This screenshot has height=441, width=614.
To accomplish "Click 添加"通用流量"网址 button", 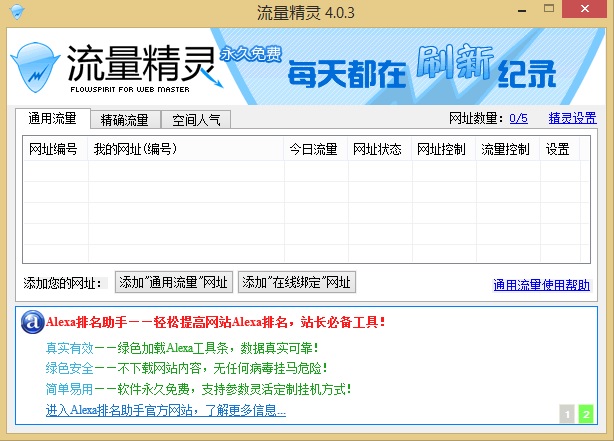I will [174, 282].
